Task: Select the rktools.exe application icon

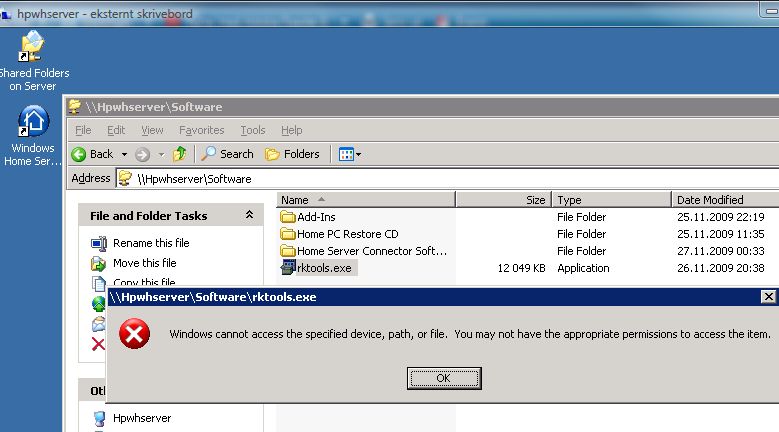Action: (288, 267)
